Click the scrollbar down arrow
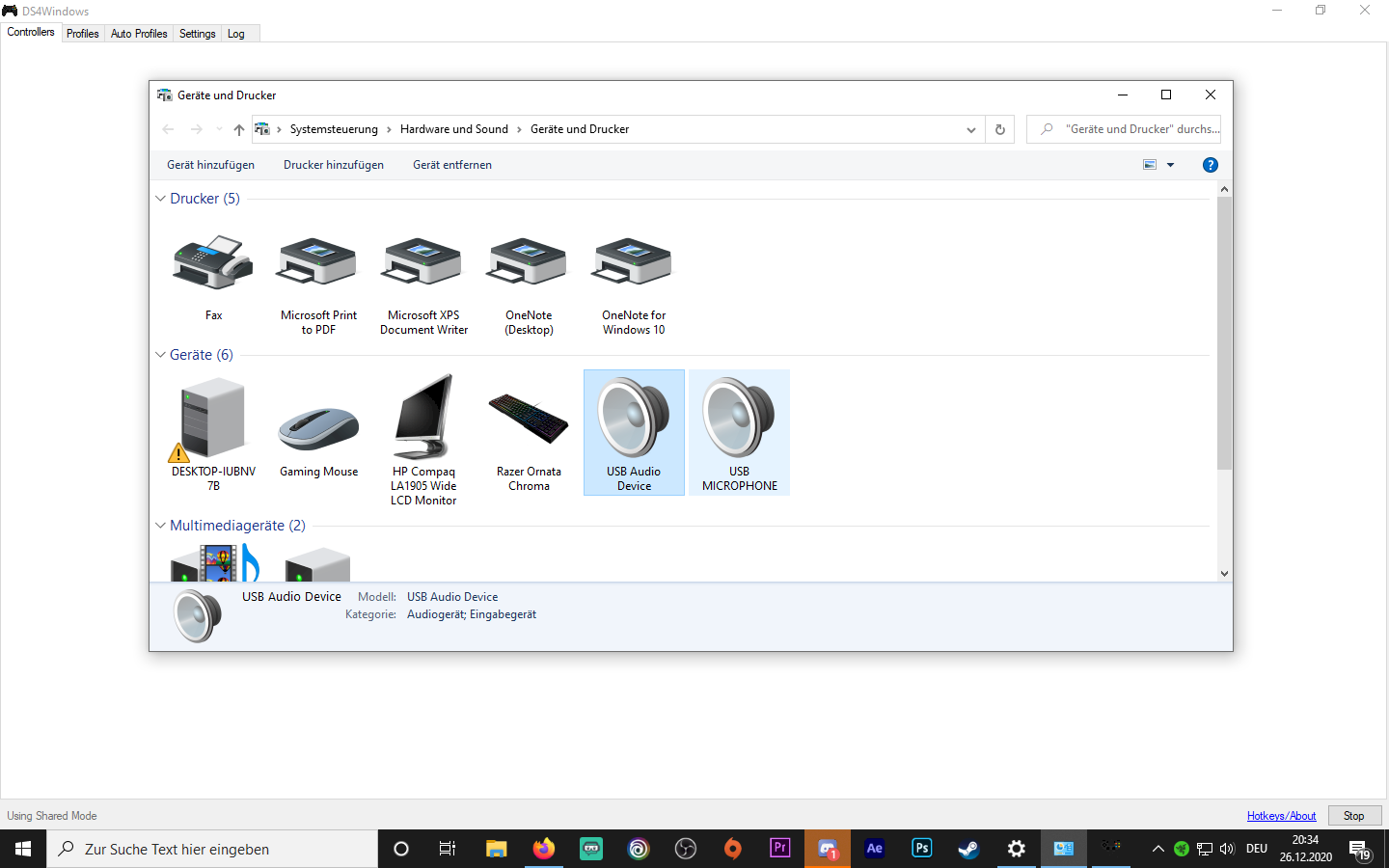This screenshot has width=1389, height=868. click(x=1224, y=573)
